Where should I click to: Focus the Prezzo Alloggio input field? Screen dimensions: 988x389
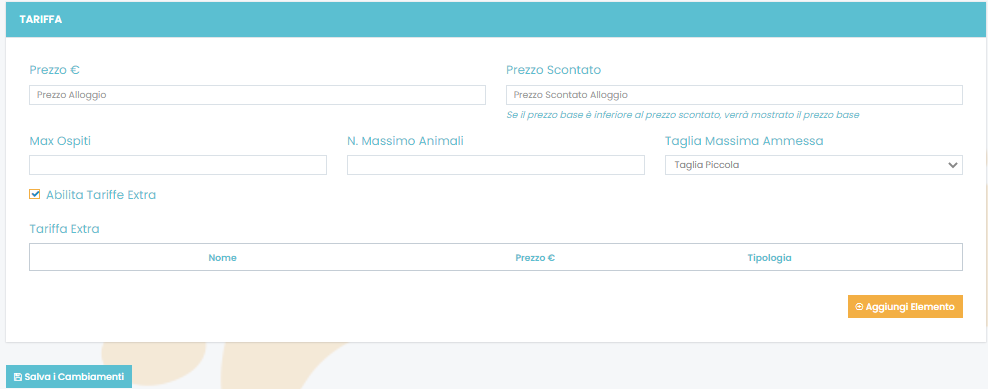[257, 95]
